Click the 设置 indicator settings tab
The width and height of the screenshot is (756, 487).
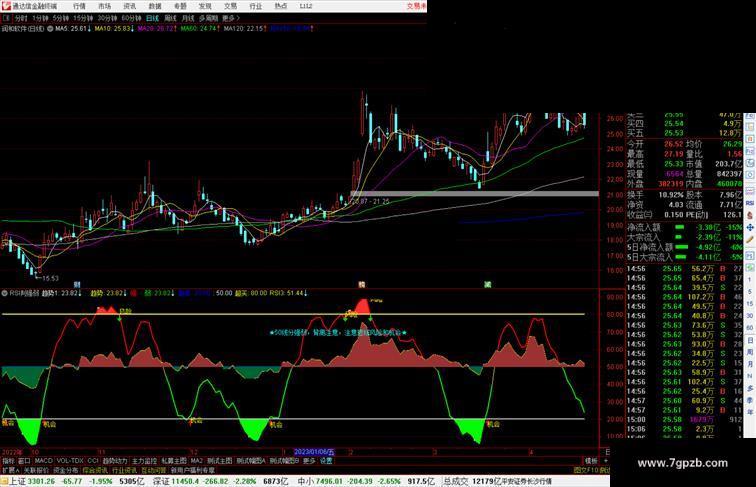[326, 460]
